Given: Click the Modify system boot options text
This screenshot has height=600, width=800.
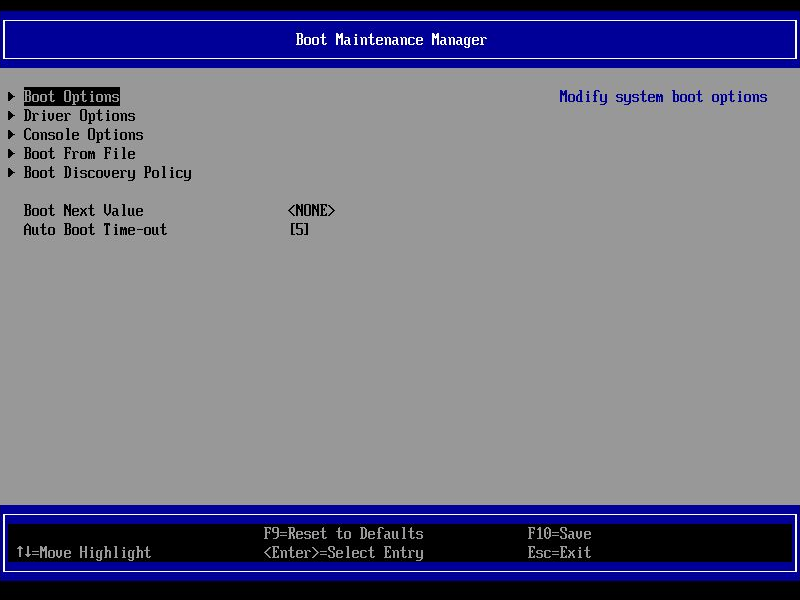Looking at the screenshot, I should [x=663, y=96].
